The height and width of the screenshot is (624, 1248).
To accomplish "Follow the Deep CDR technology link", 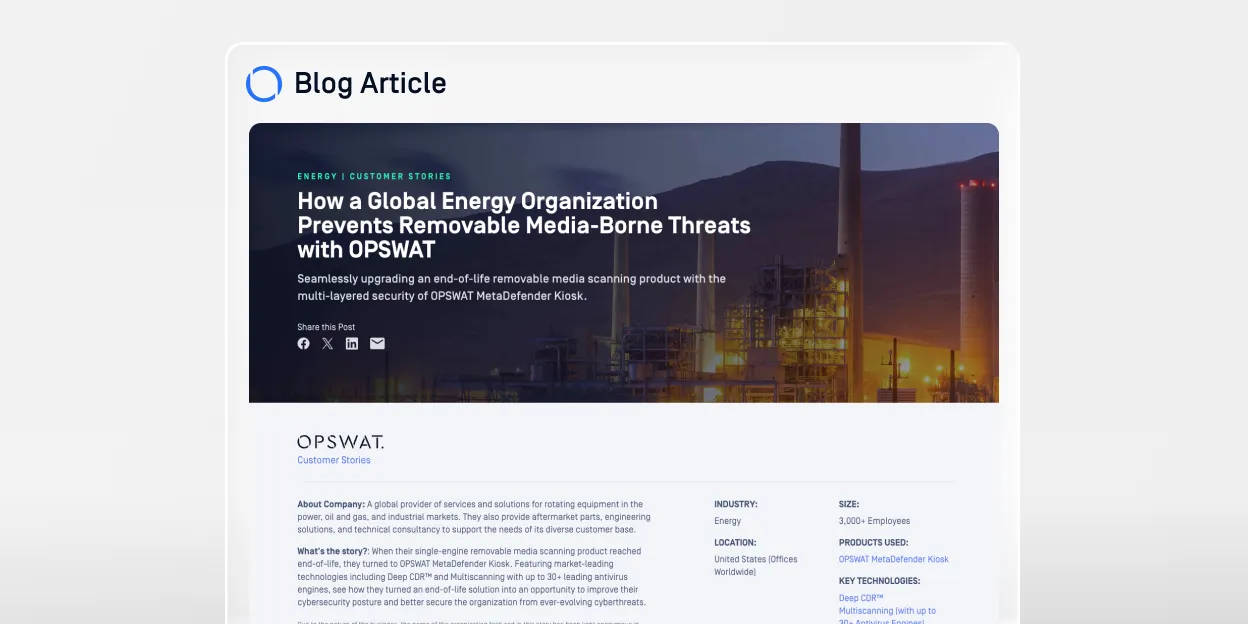I will [x=860, y=598].
